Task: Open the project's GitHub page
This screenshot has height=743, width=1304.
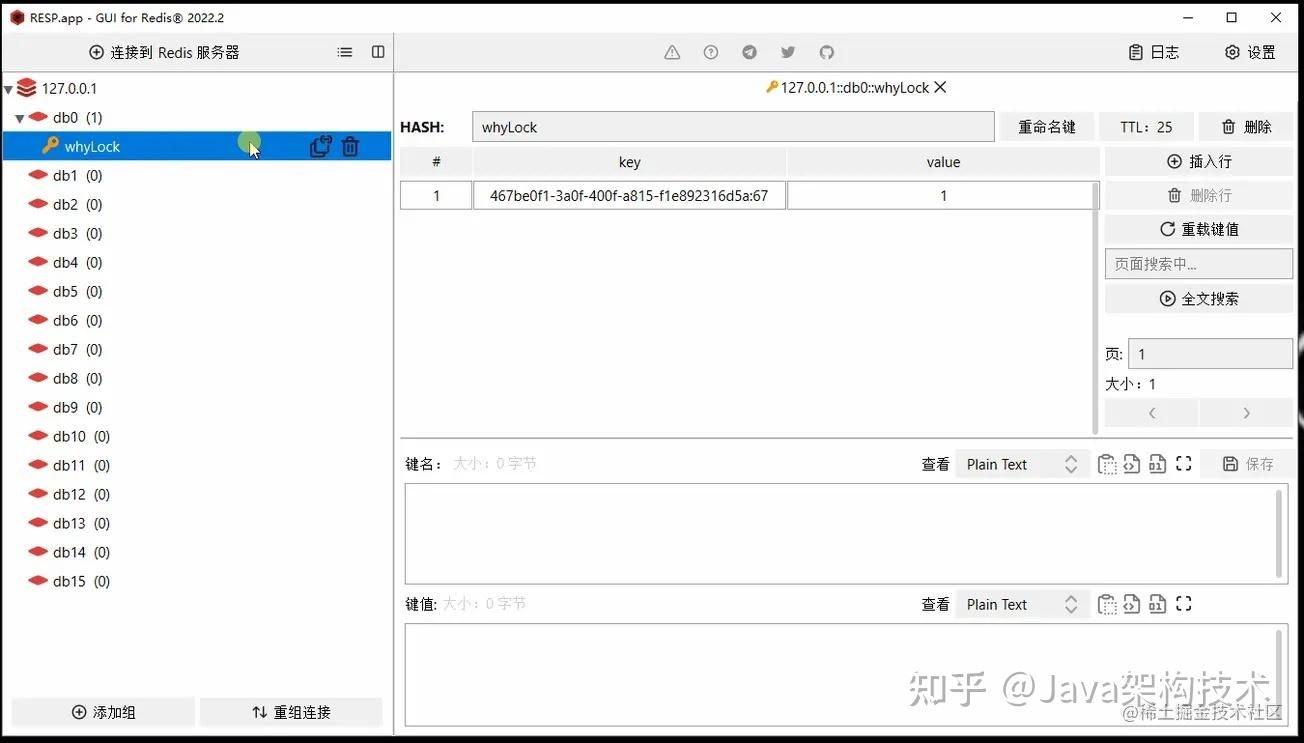Action: 827,52
